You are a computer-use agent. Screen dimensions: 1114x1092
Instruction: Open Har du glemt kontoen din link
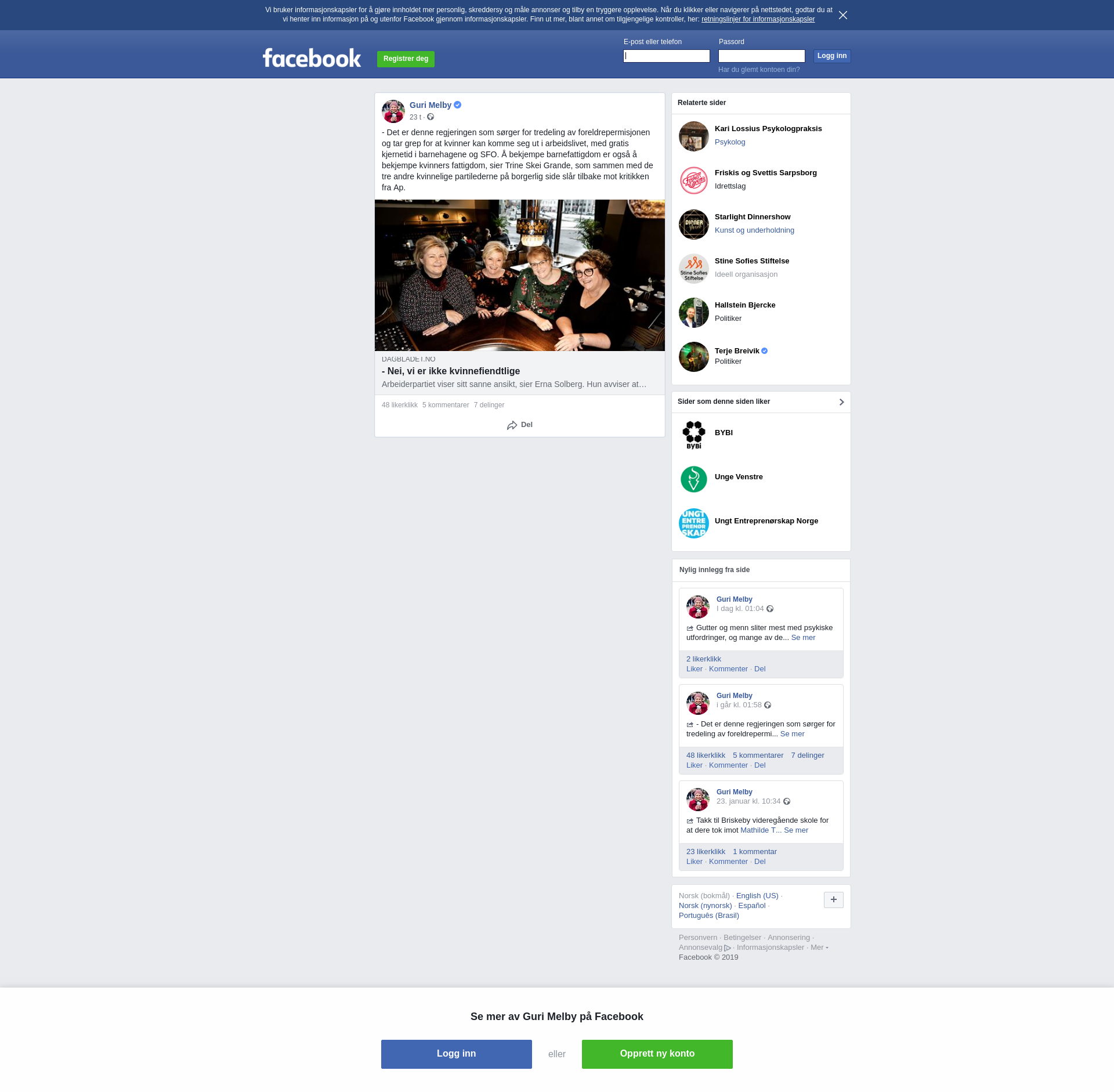click(759, 70)
